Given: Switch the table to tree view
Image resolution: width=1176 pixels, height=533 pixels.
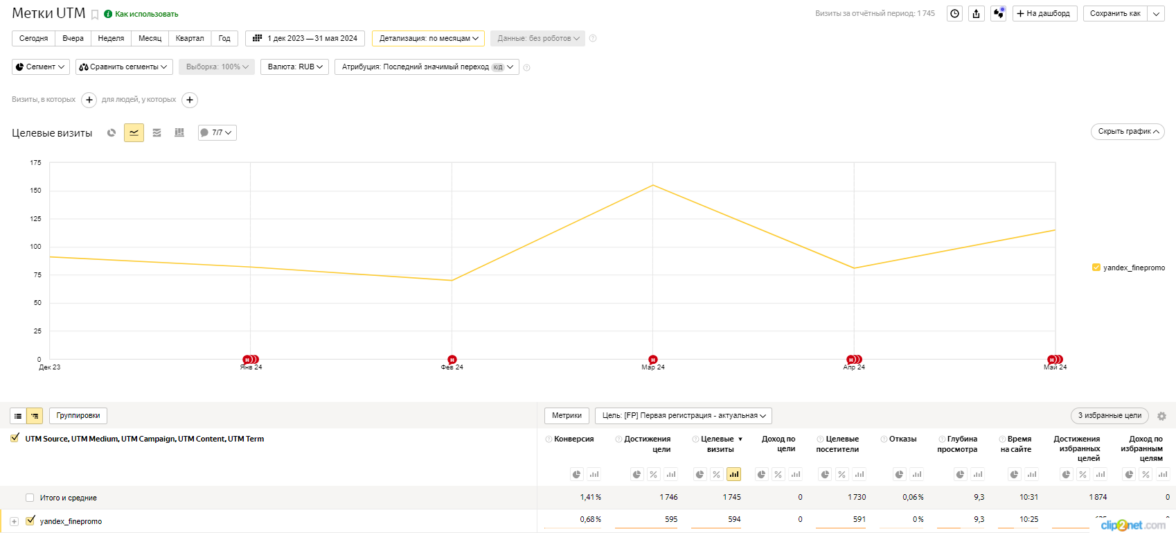Looking at the screenshot, I should (x=34, y=415).
